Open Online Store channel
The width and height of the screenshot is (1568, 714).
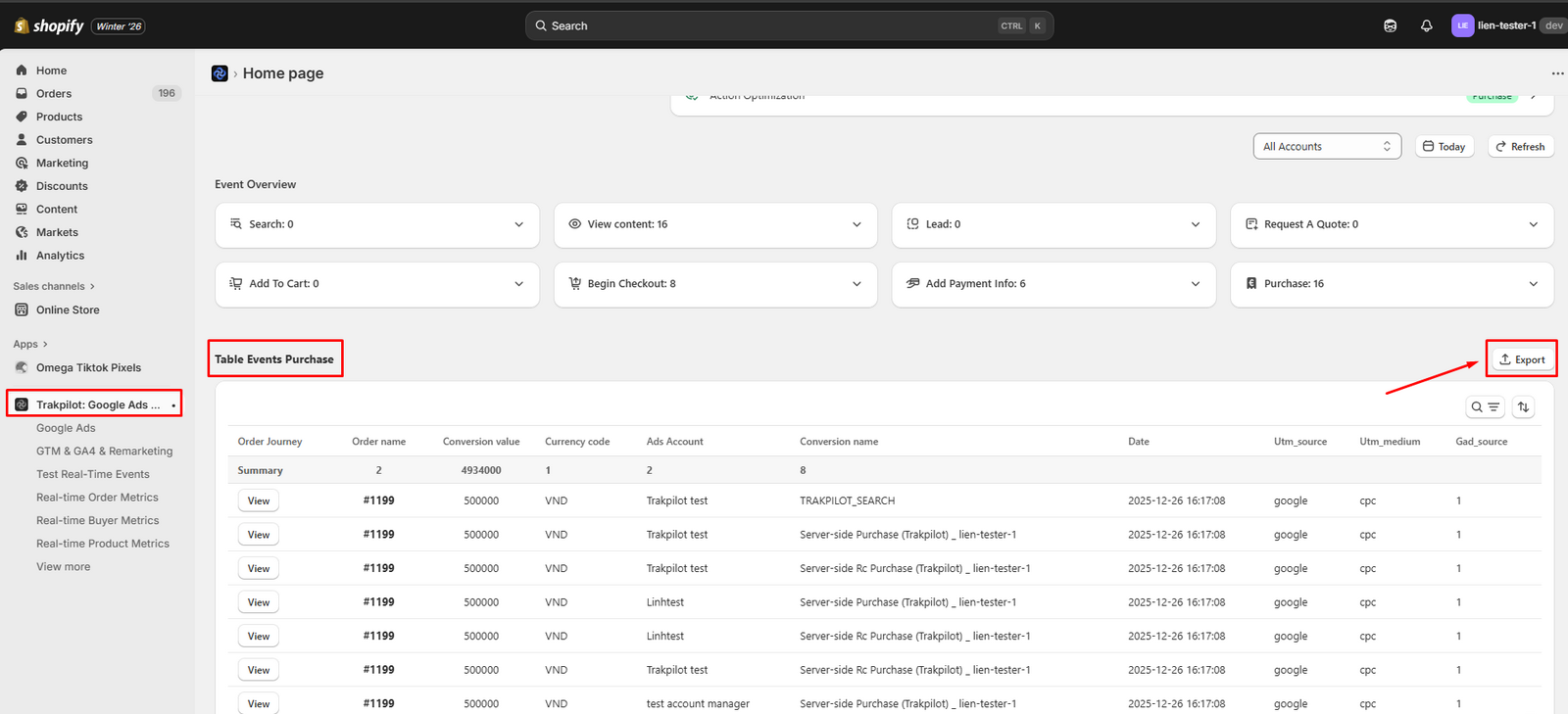coord(68,309)
